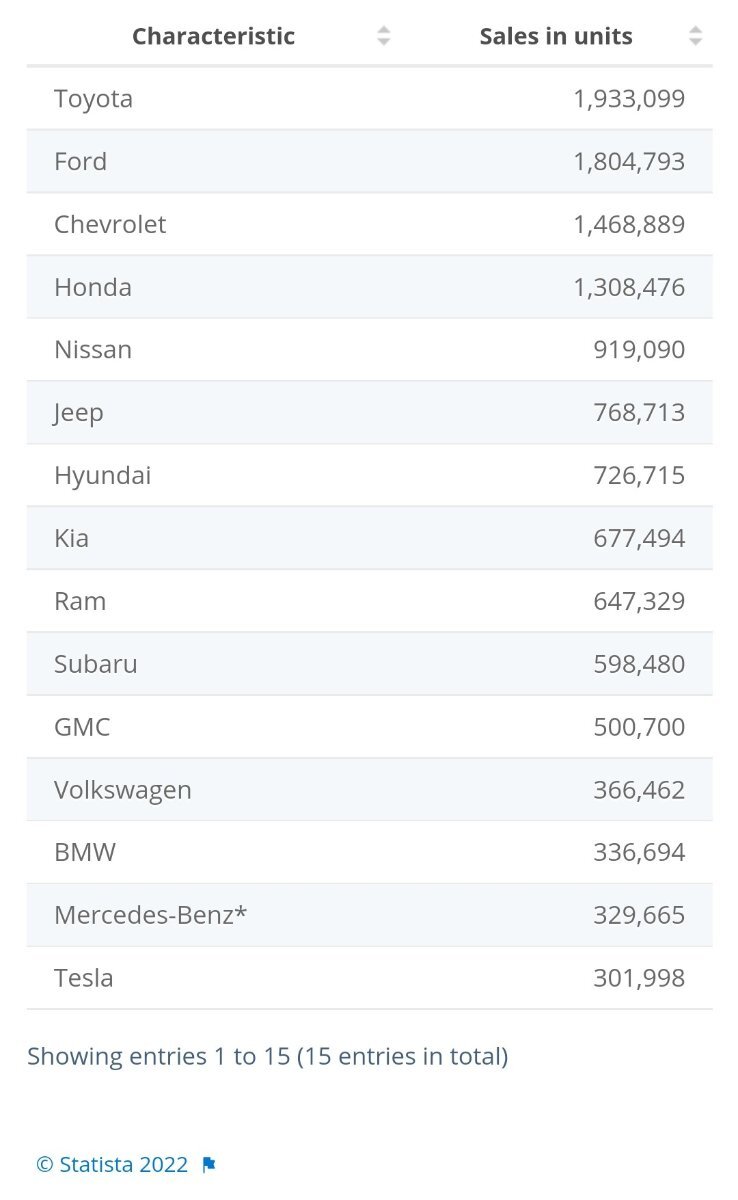Click the Volkswagen row label
Screen dimensions: 738x1200
123,790
